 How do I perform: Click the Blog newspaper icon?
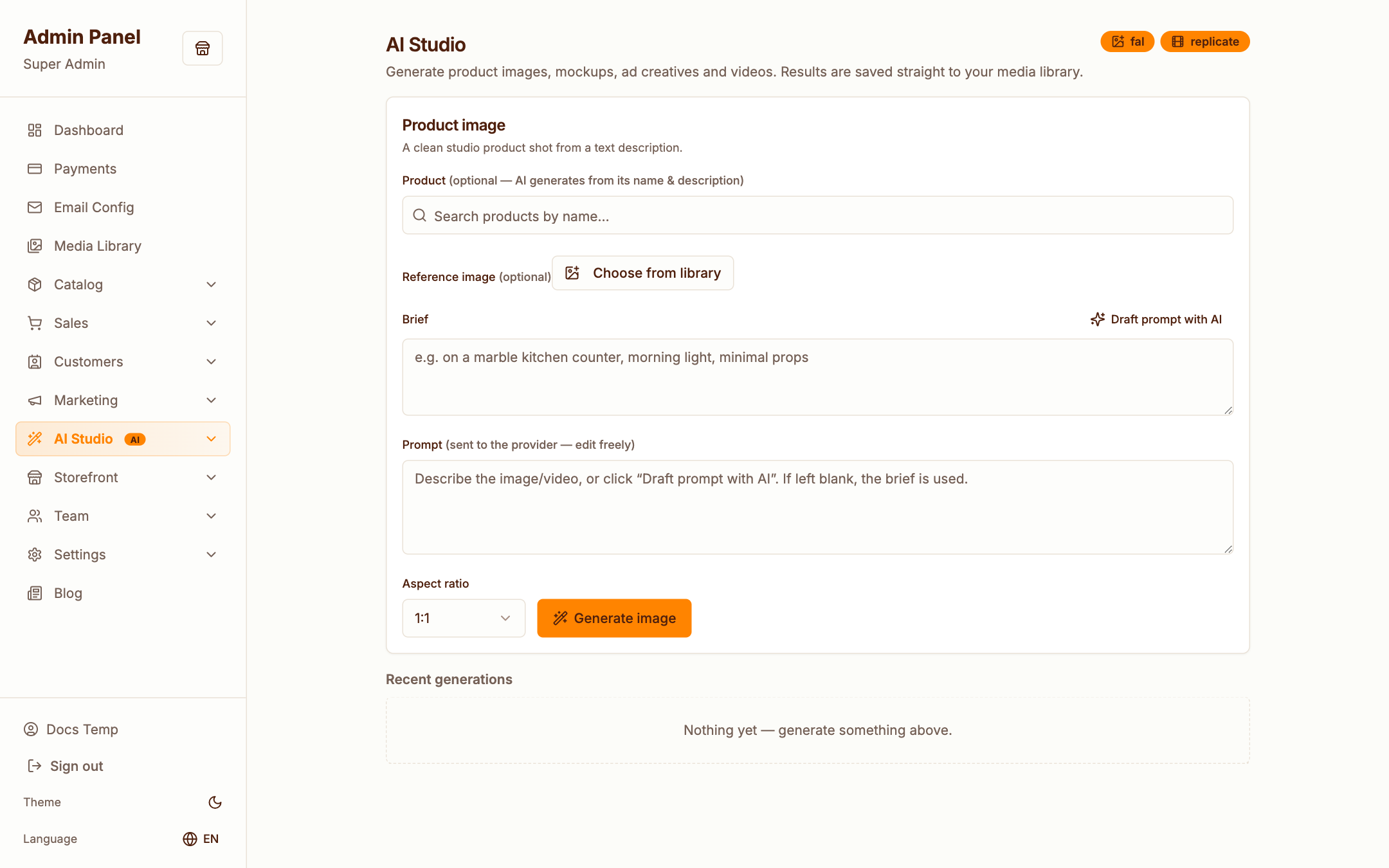[35, 593]
